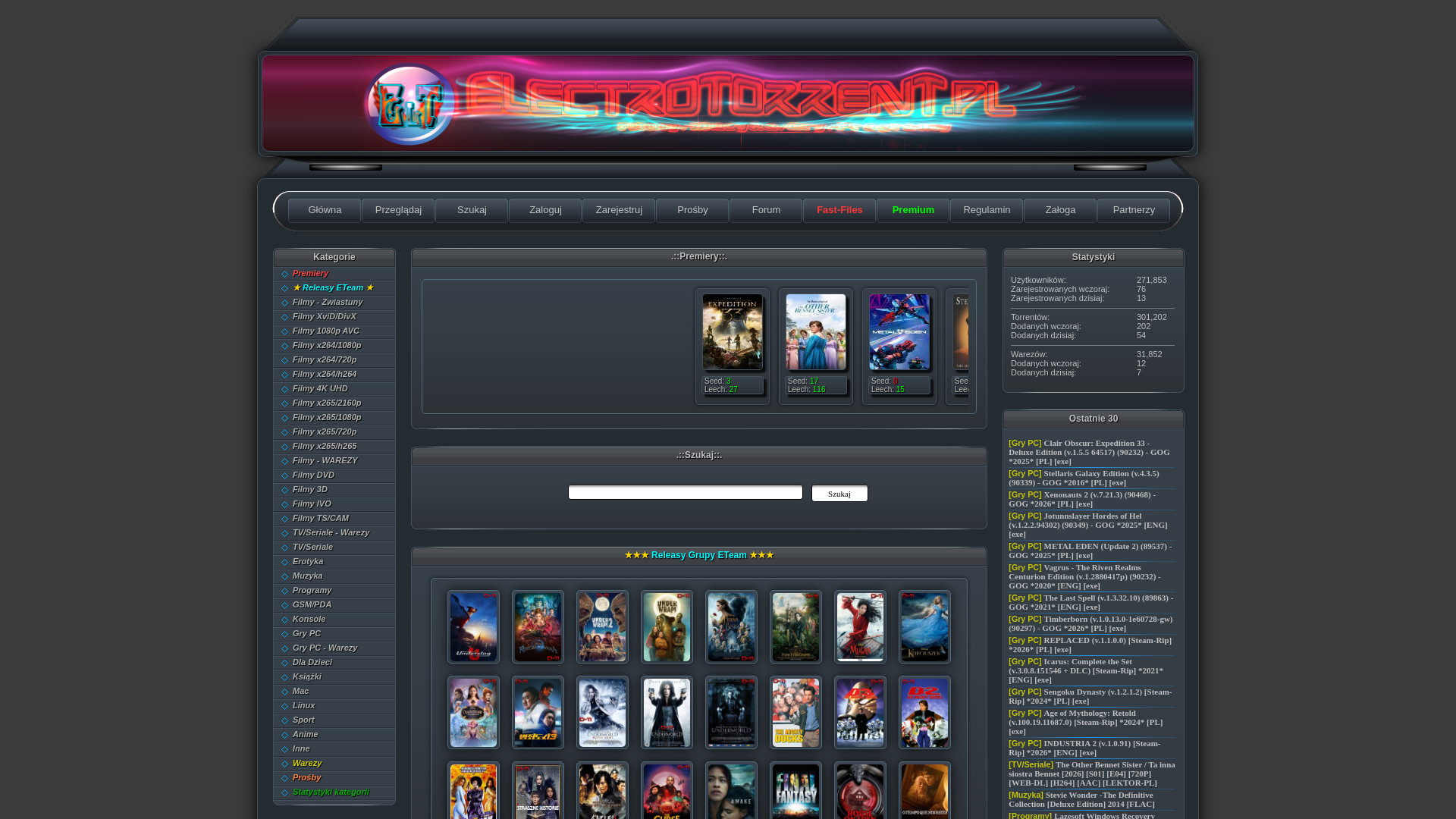Open the Przeglądaj menu tab
The image size is (1456, 819).
[398, 210]
